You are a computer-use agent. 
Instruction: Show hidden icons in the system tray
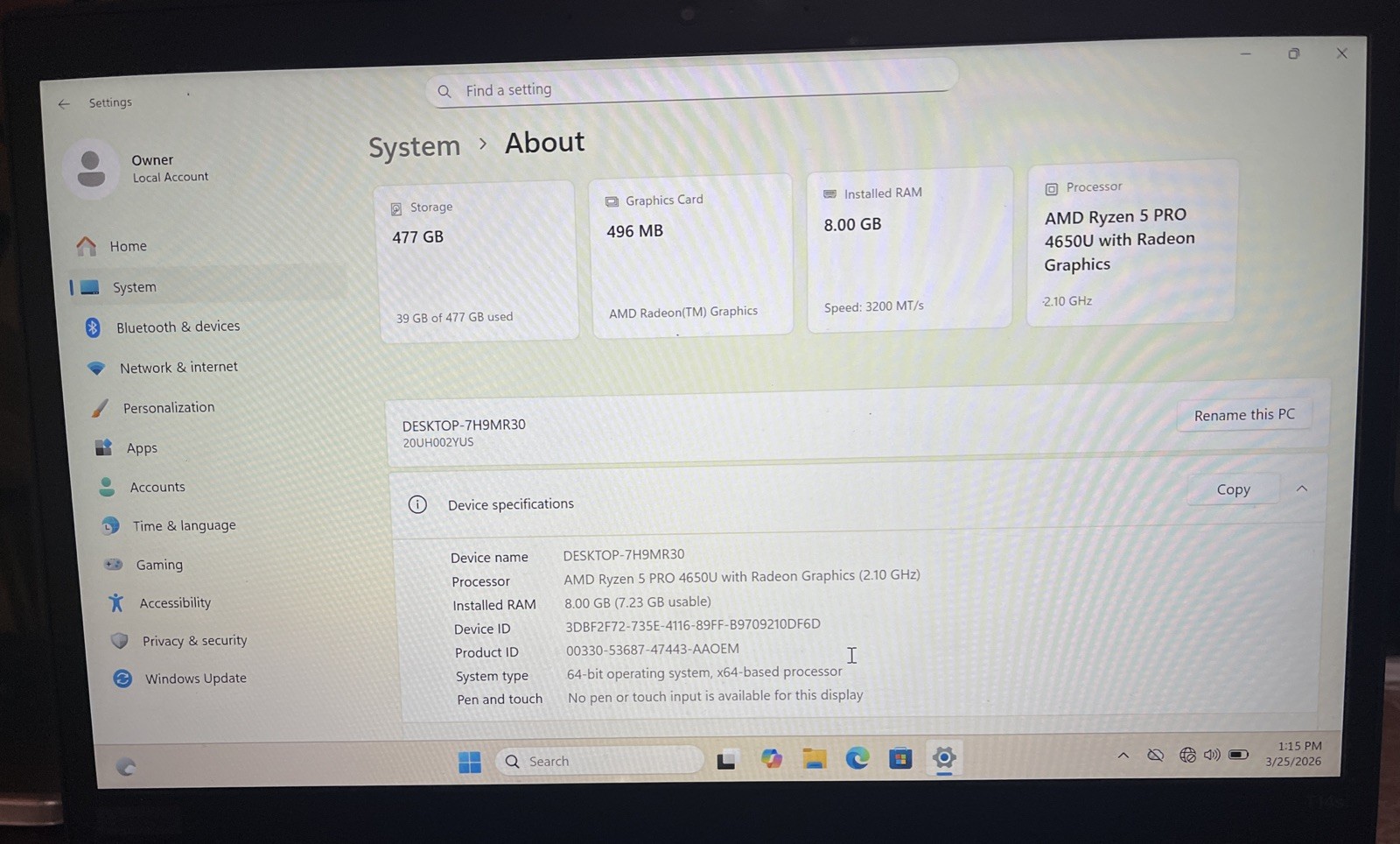(x=1123, y=756)
